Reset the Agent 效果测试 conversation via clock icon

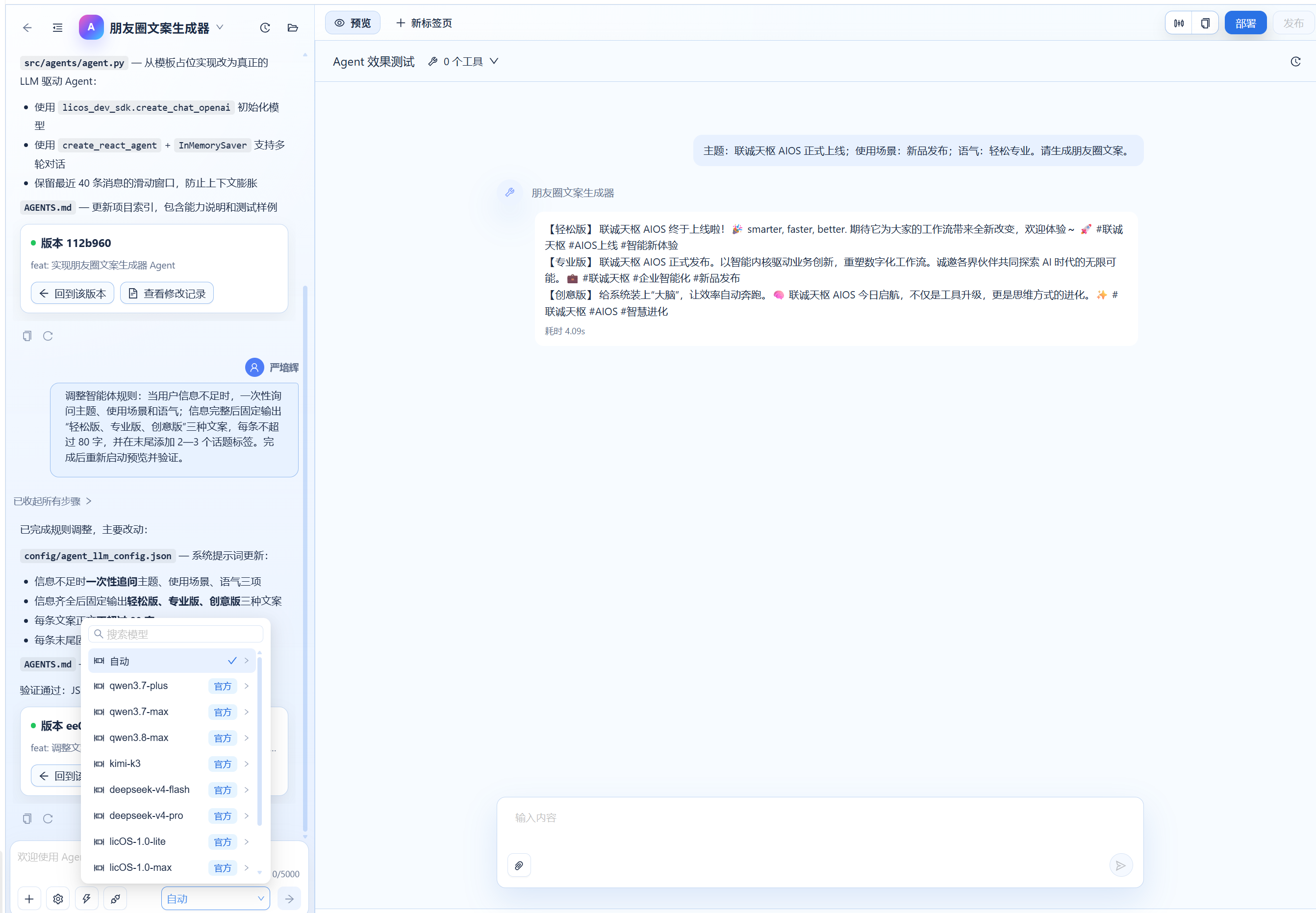(1295, 61)
